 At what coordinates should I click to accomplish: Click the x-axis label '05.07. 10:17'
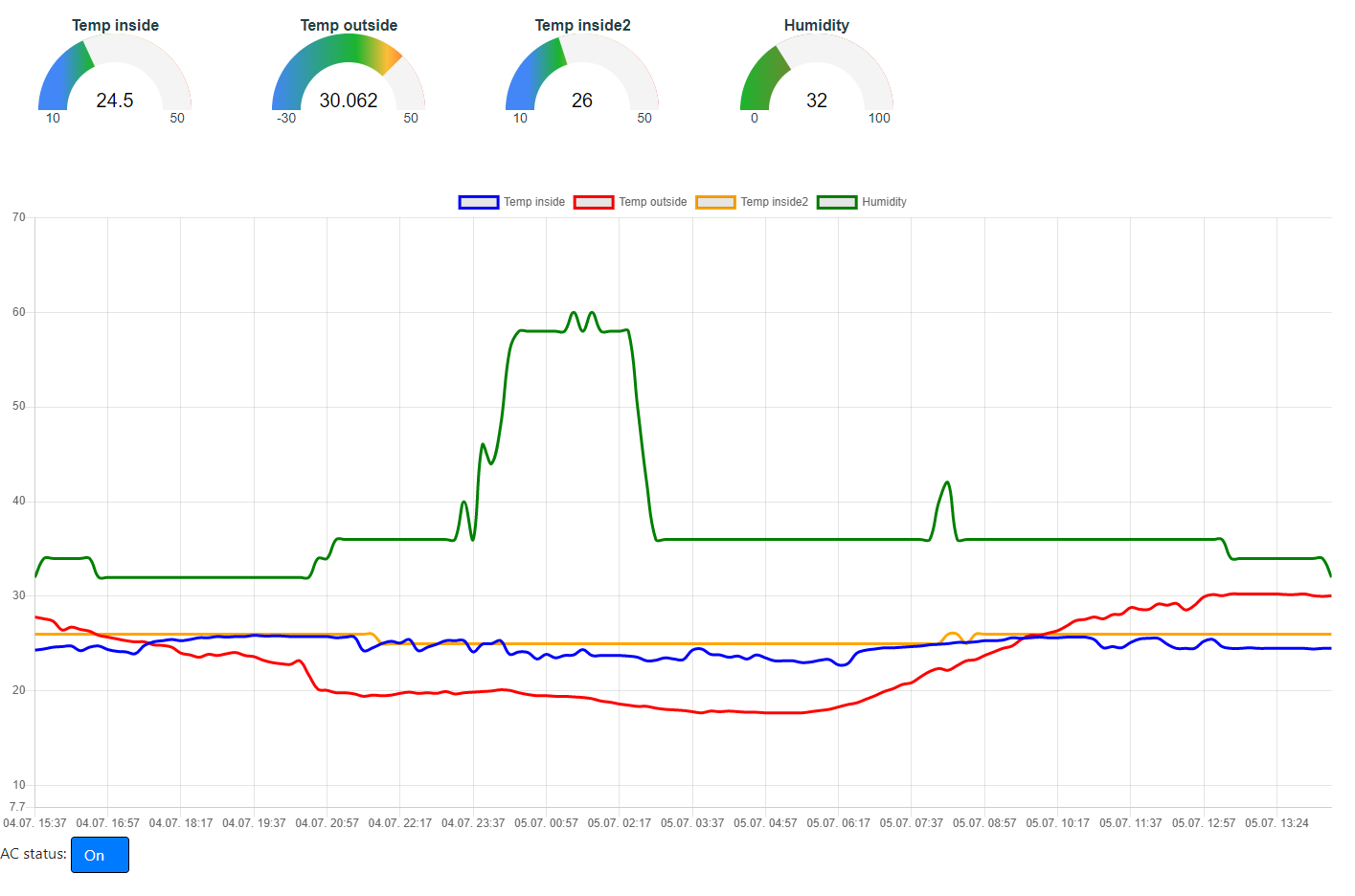tap(1057, 823)
